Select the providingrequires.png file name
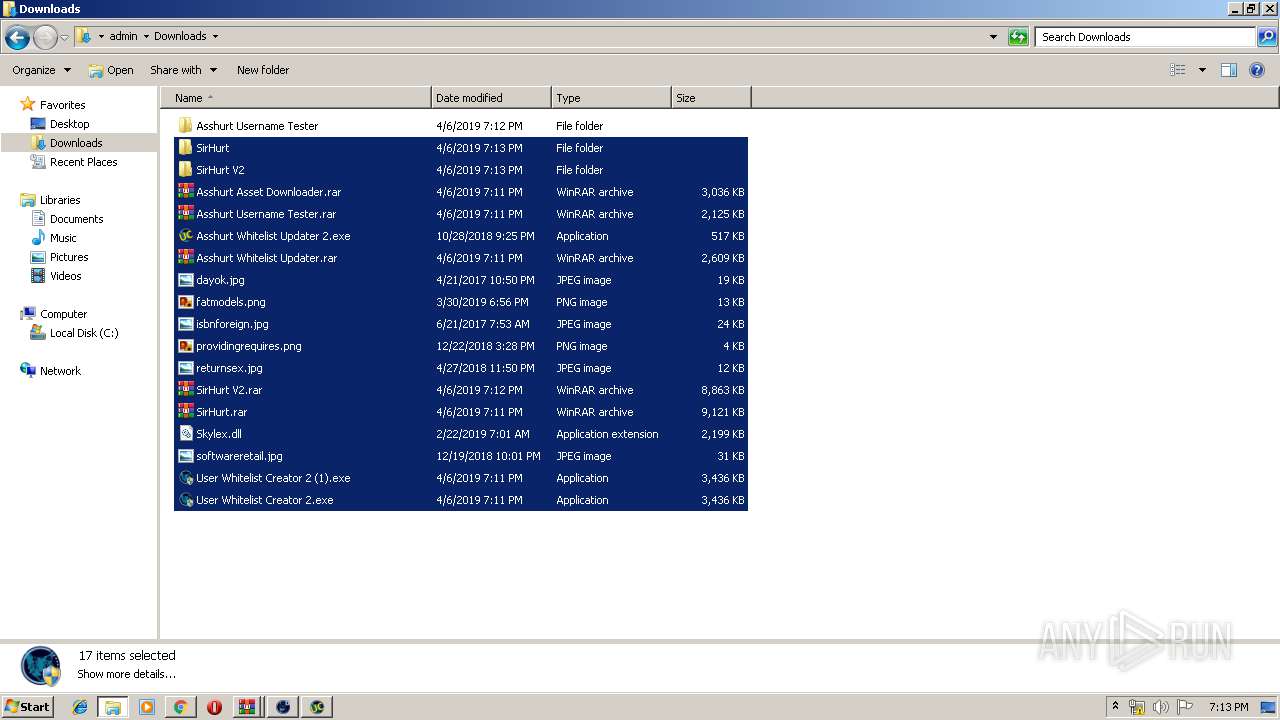The width and height of the screenshot is (1280, 720). tap(249, 346)
